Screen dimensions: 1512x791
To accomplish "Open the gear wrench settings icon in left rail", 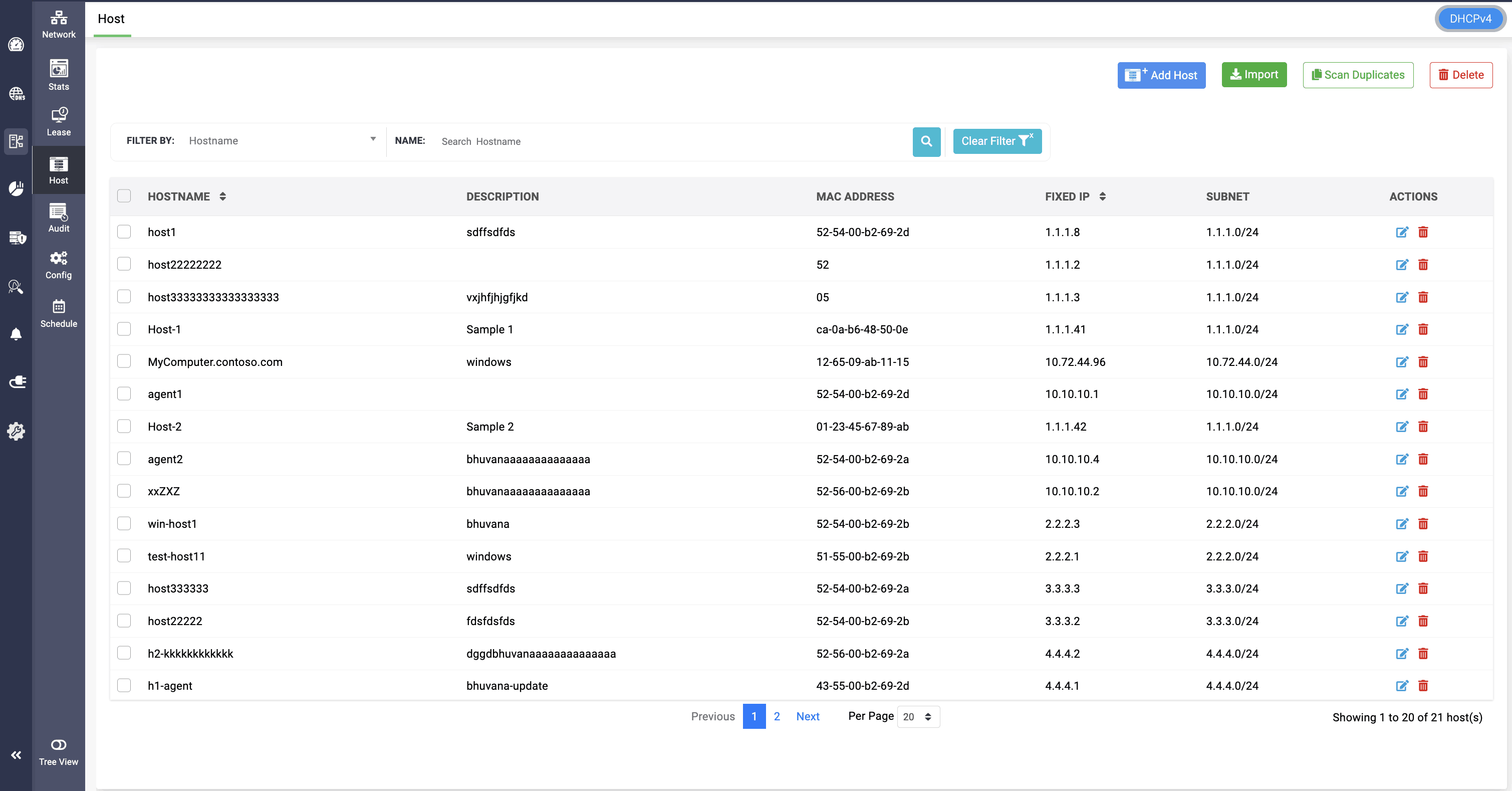I will tap(16, 431).
